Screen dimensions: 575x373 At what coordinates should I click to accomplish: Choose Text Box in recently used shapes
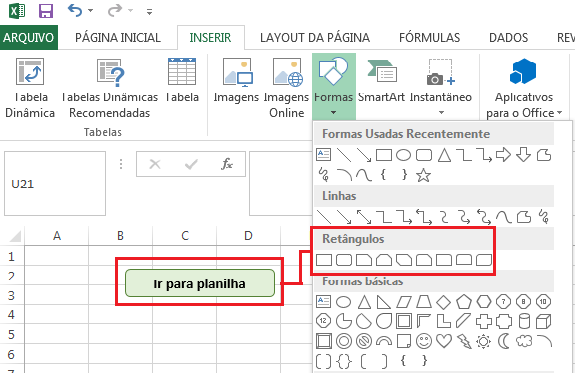tap(323, 155)
